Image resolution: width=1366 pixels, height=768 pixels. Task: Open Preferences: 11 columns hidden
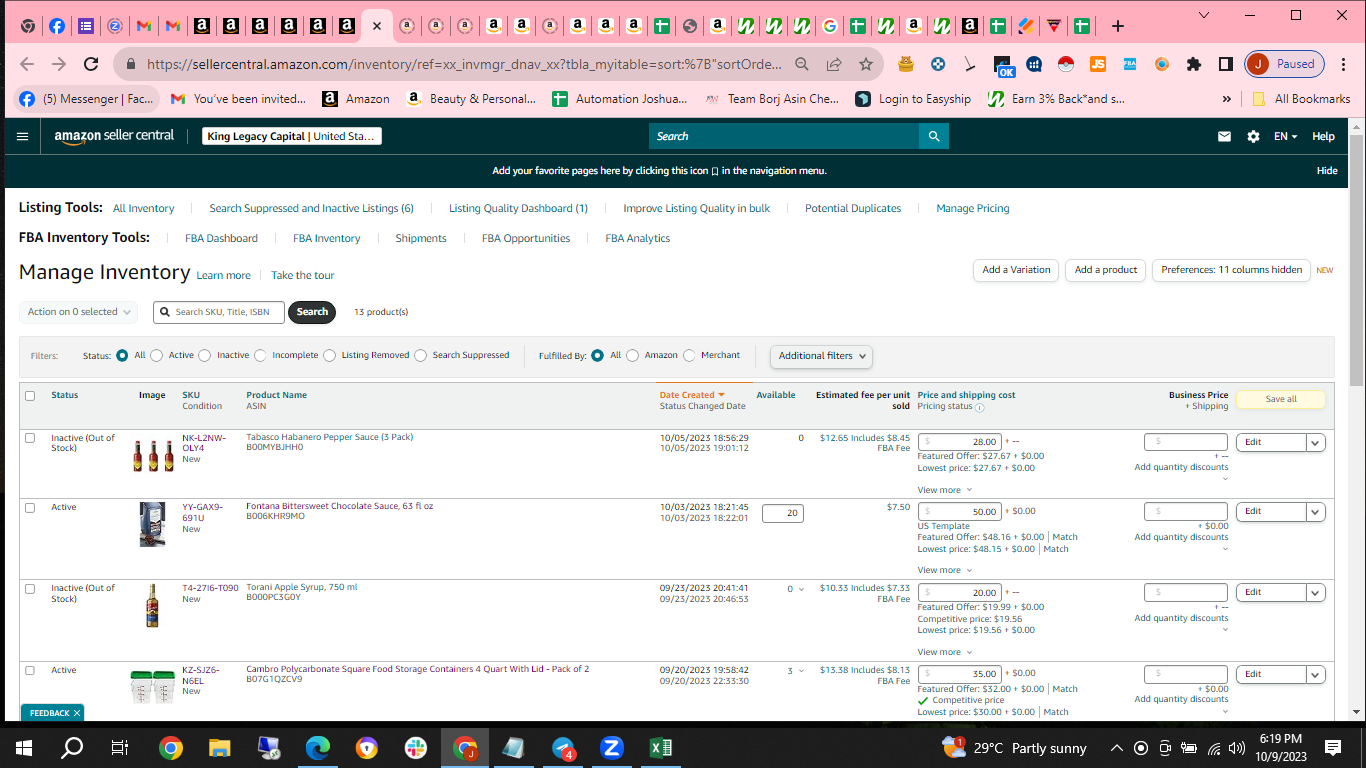[x=1231, y=270]
